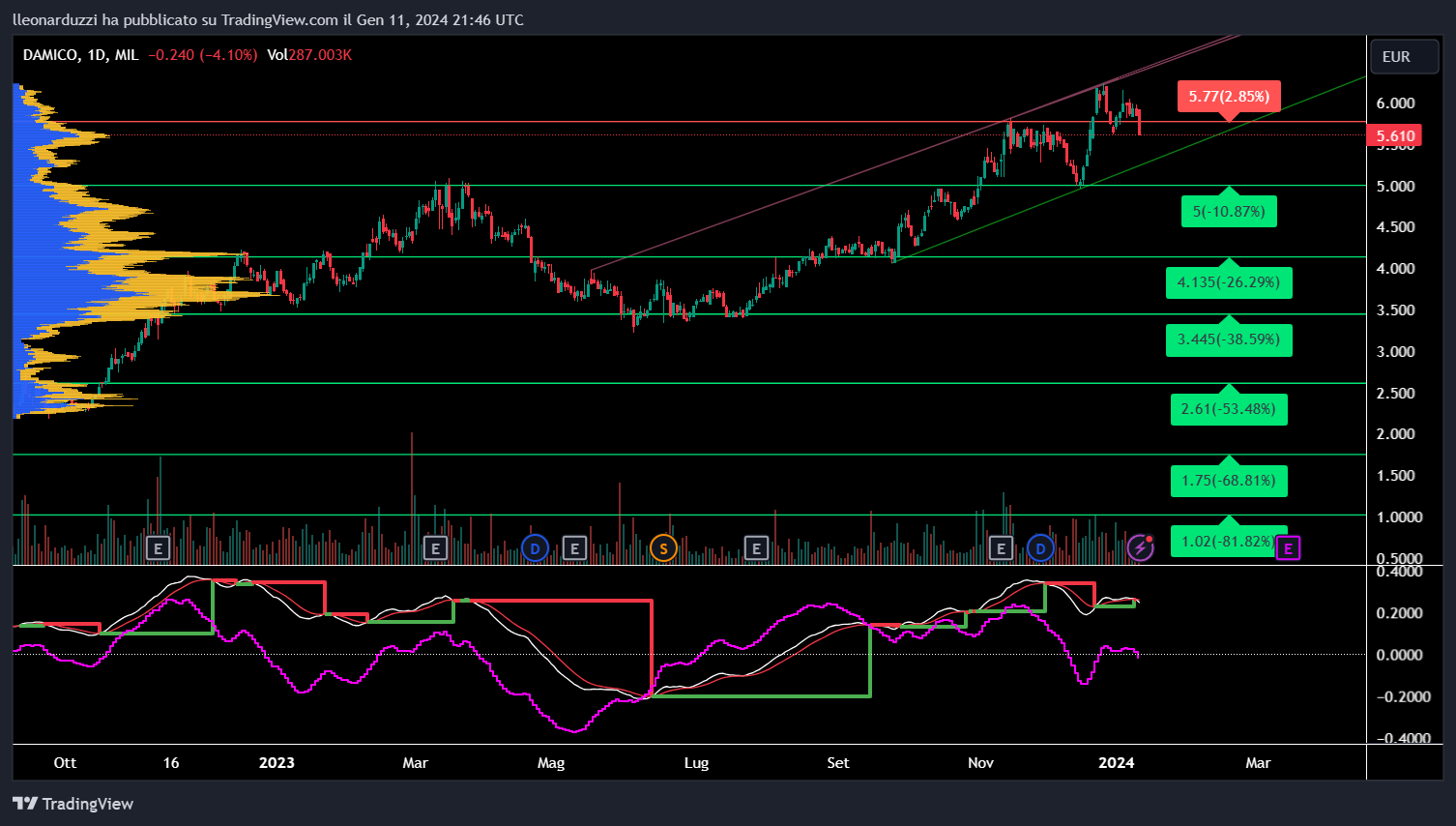Image resolution: width=1456 pixels, height=826 pixels.
Task: Click the earnings E marker near Nov
Action: (x=1001, y=549)
